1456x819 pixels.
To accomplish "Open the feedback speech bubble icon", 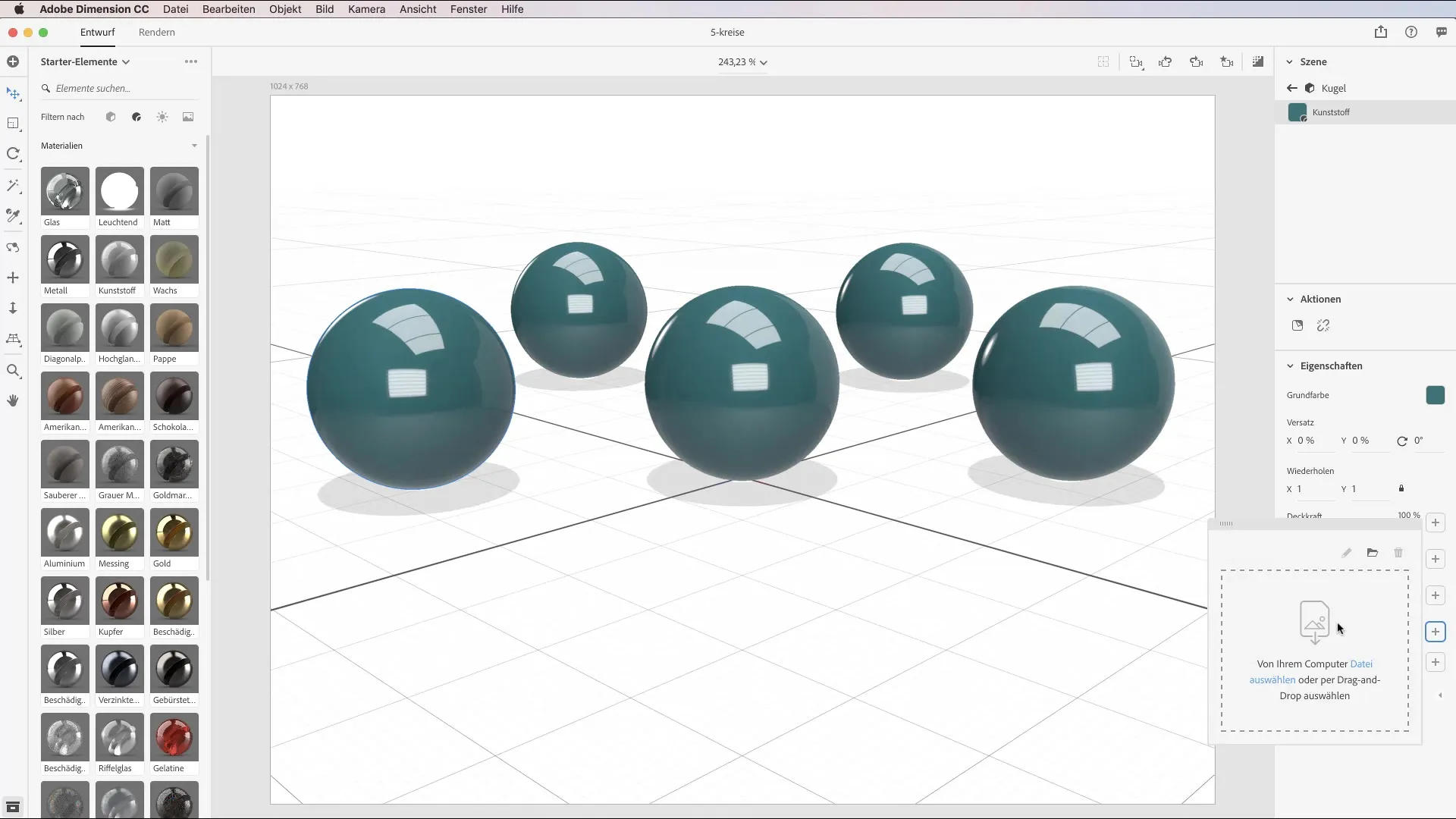I will [1441, 32].
